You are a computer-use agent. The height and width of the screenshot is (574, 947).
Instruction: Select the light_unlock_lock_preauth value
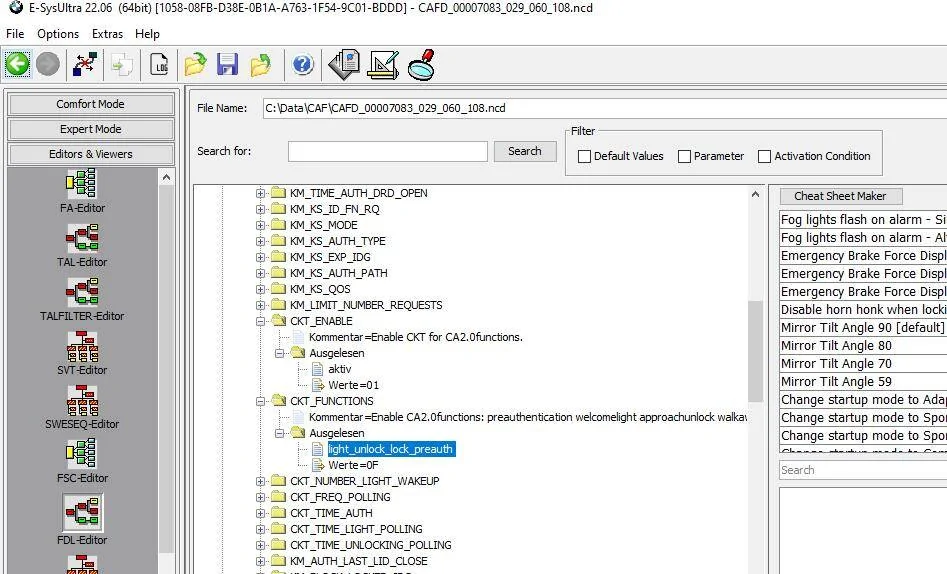click(x=391, y=450)
